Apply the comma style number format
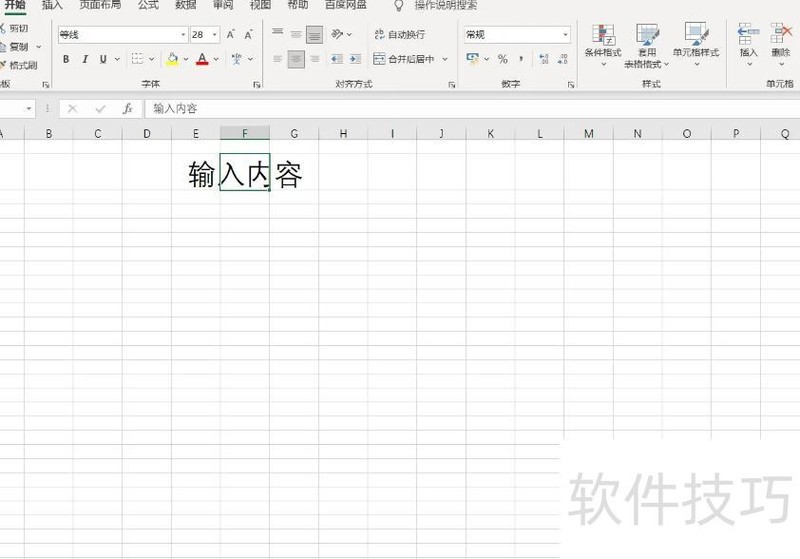 click(521, 59)
